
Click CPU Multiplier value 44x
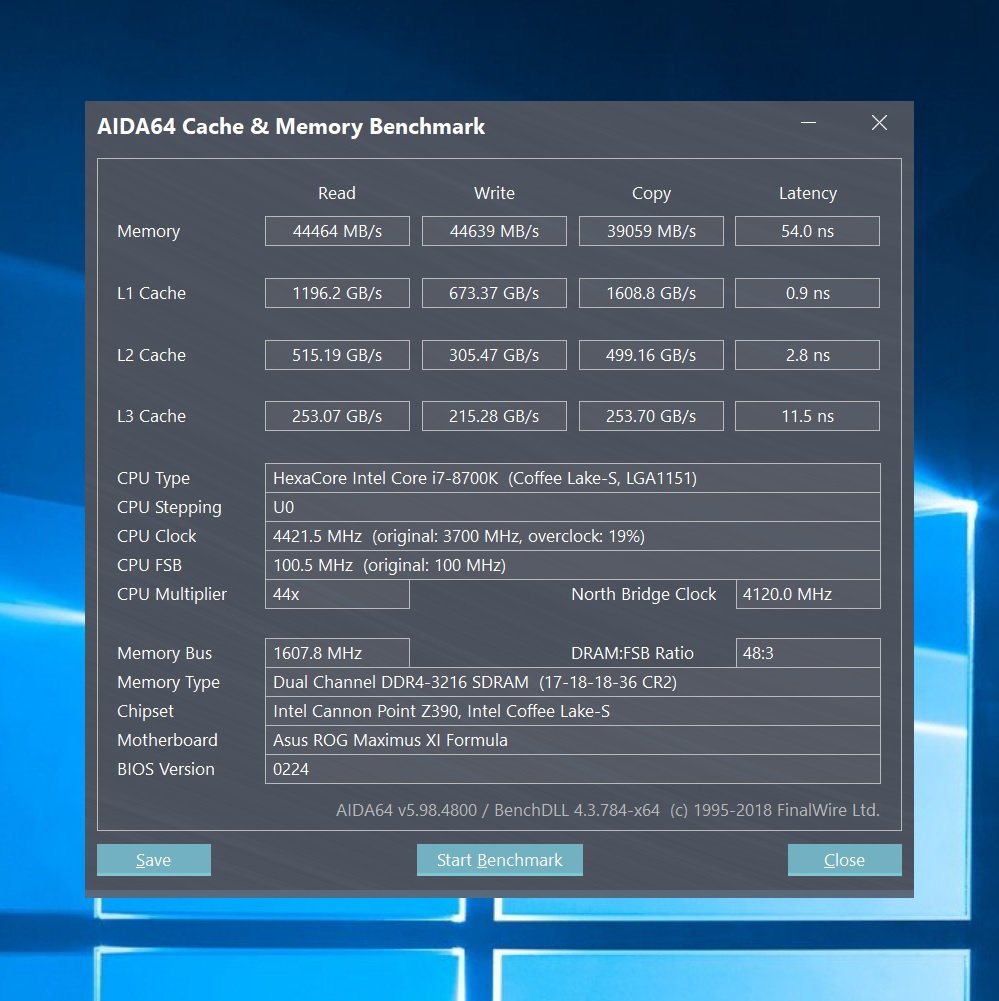point(337,594)
